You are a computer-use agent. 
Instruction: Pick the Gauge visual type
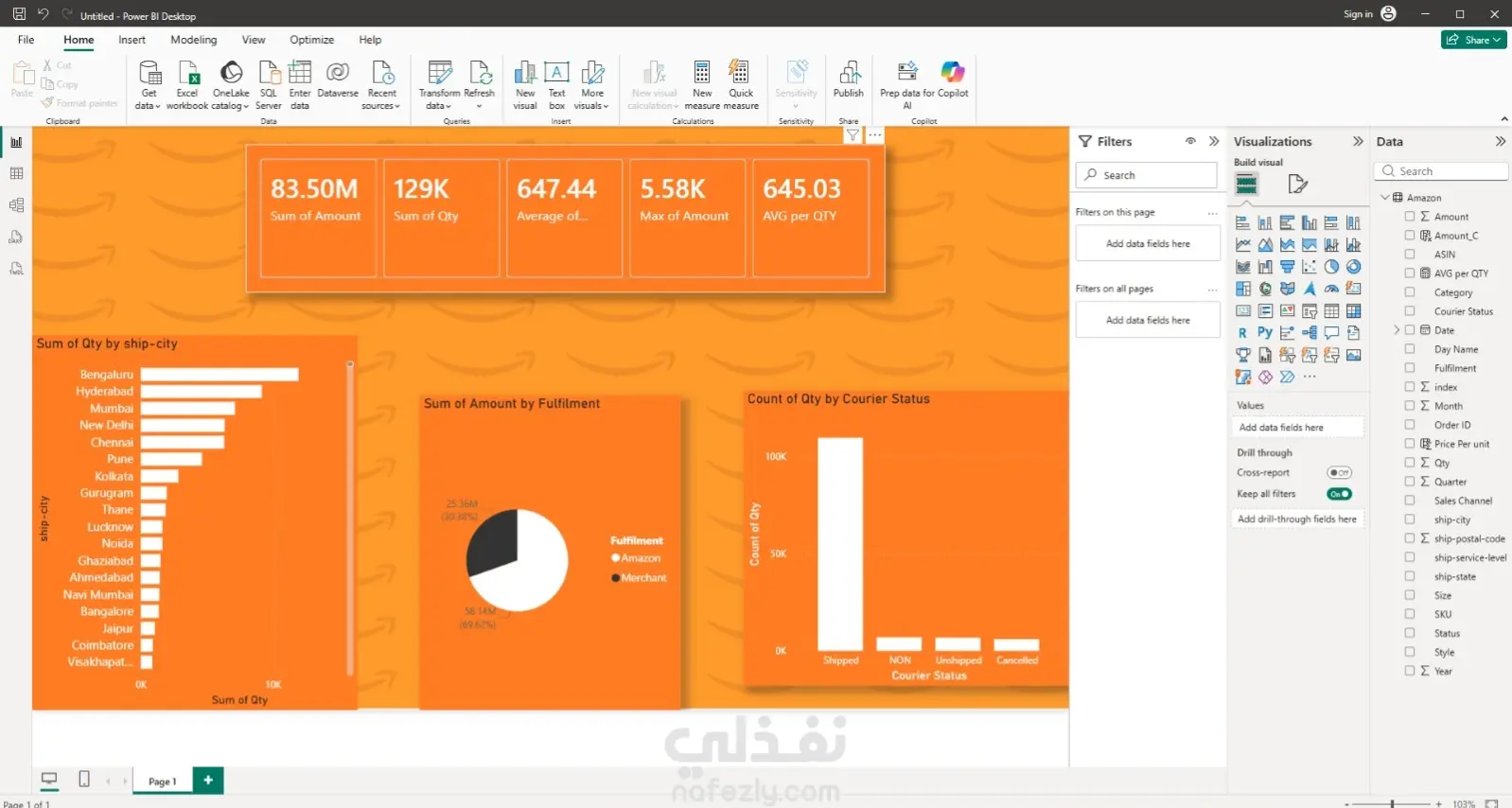pos(1331,289)
